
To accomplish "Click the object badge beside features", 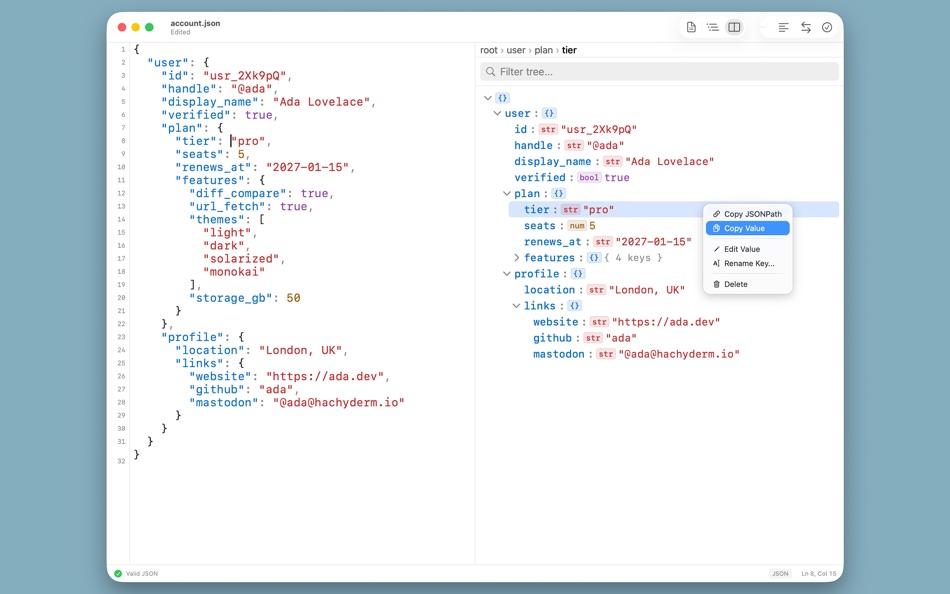I will [x=594, y=258].
